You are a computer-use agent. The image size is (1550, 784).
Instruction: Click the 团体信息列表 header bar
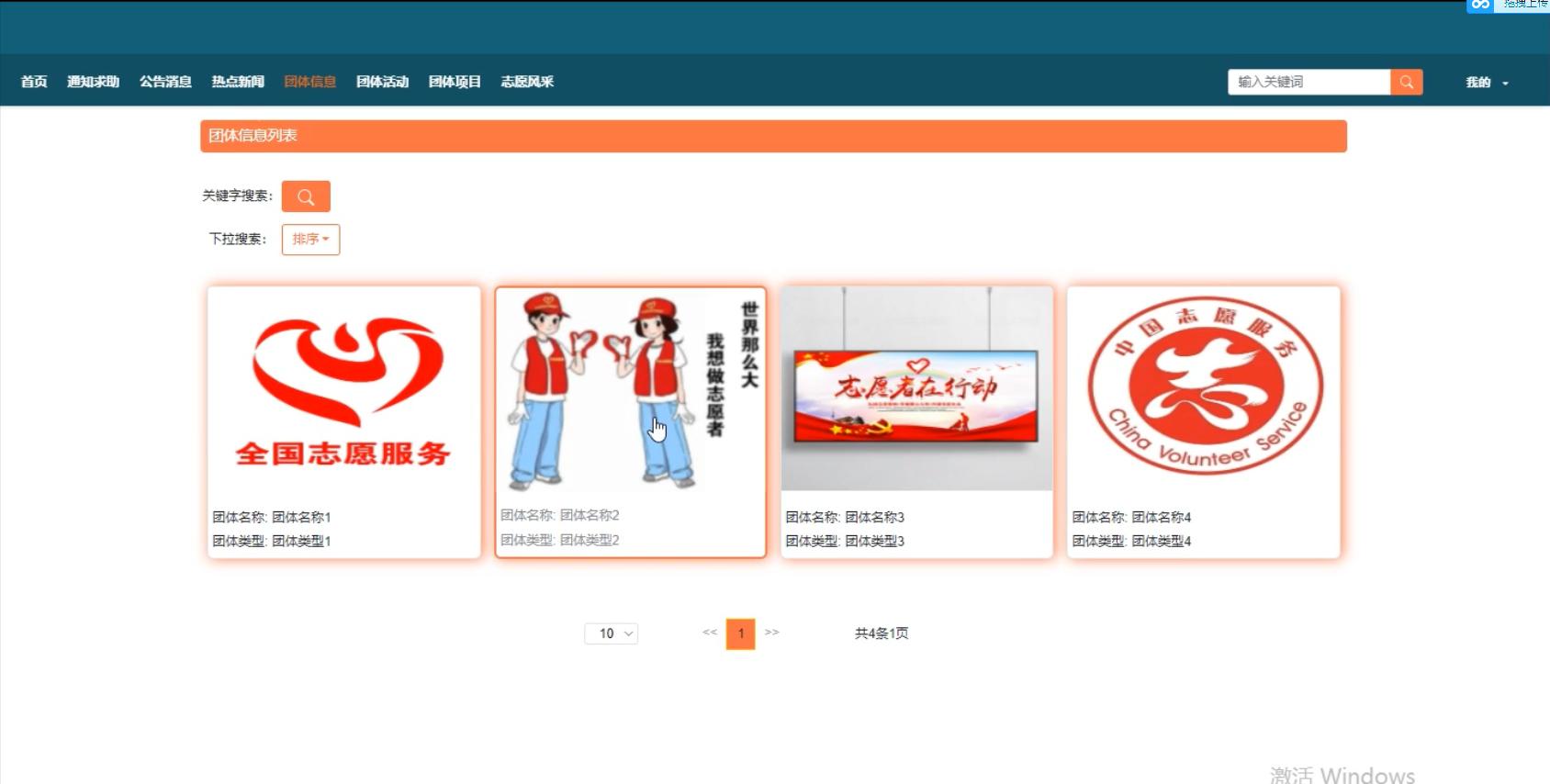tap(773, 136)
